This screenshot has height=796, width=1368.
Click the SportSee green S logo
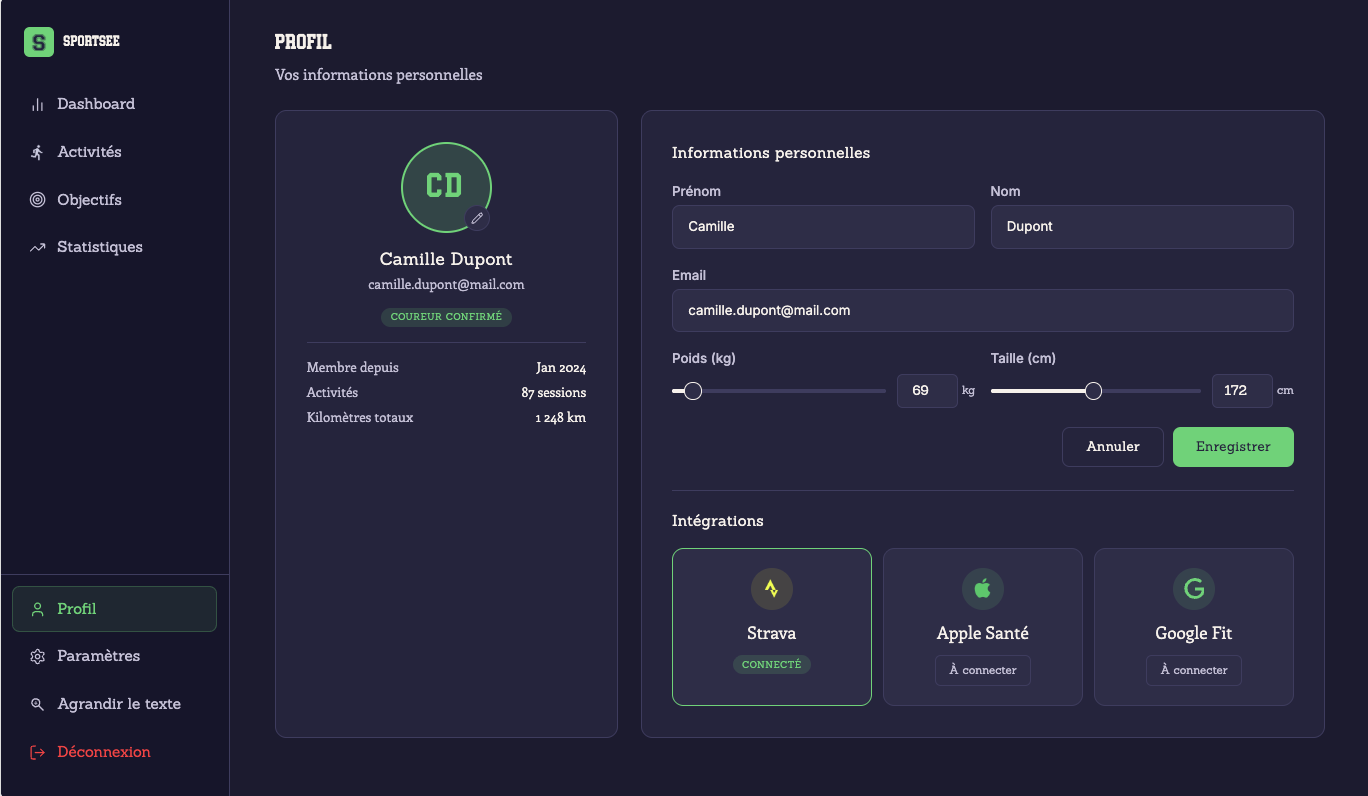(38, 42)
